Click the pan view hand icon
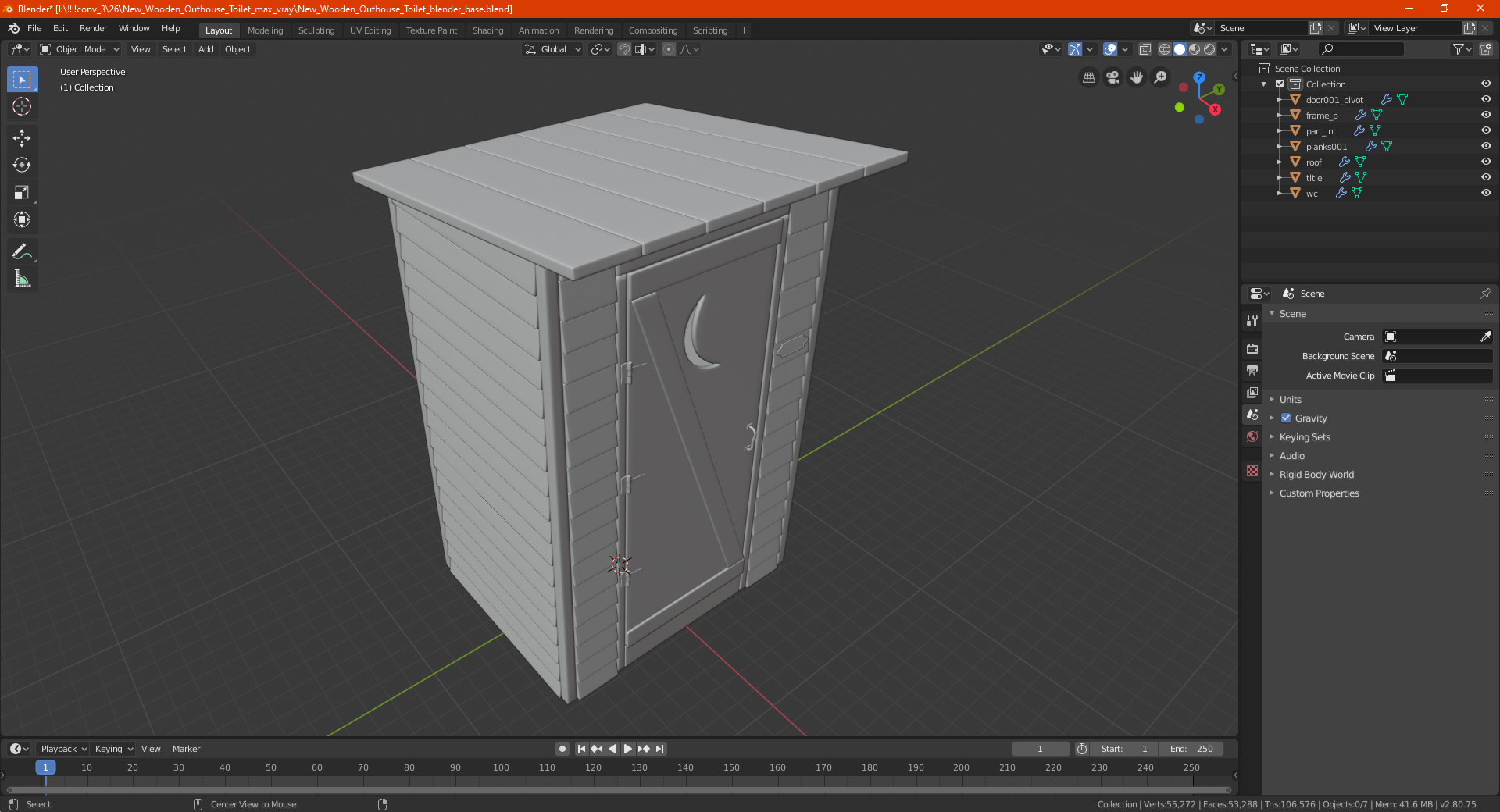This screenshot has height=812, width=1500. point(1137,77)
